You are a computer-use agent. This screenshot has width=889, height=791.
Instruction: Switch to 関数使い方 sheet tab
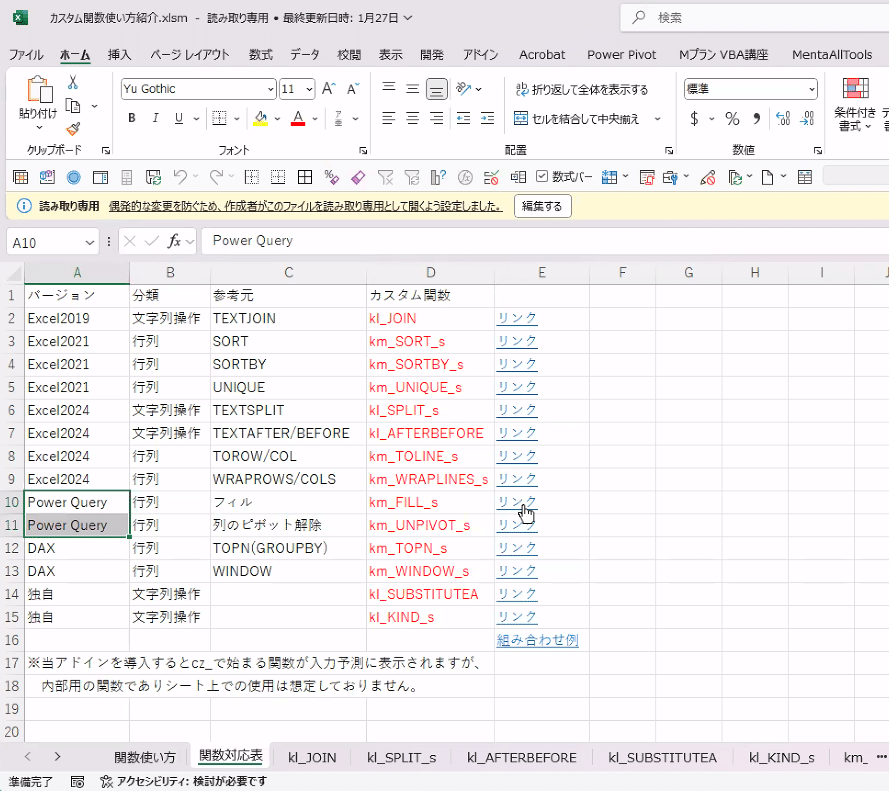coord(145,758)
